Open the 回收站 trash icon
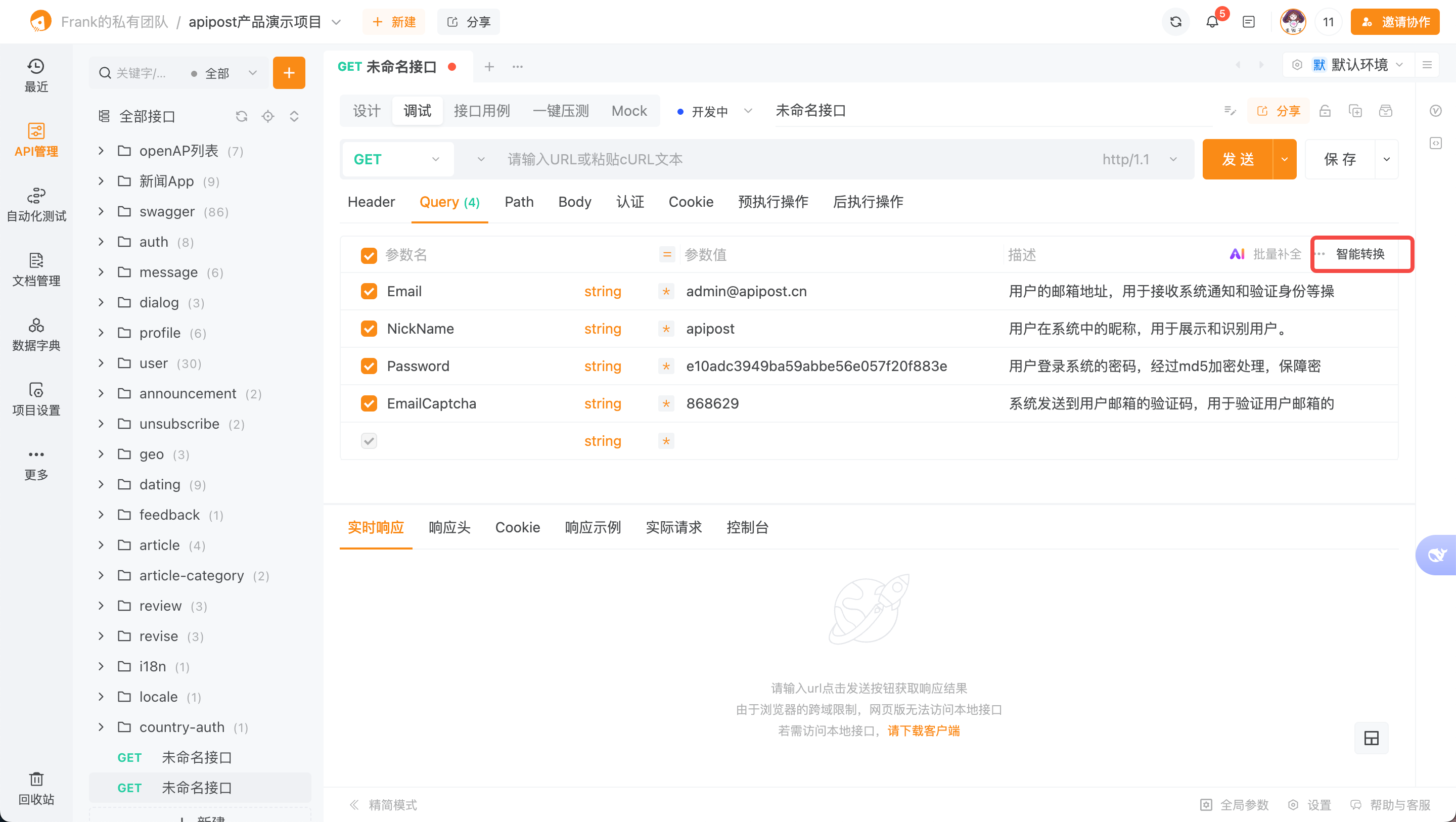The width and height of the screenshot is (1456, 822). click(x=35, y=780)
